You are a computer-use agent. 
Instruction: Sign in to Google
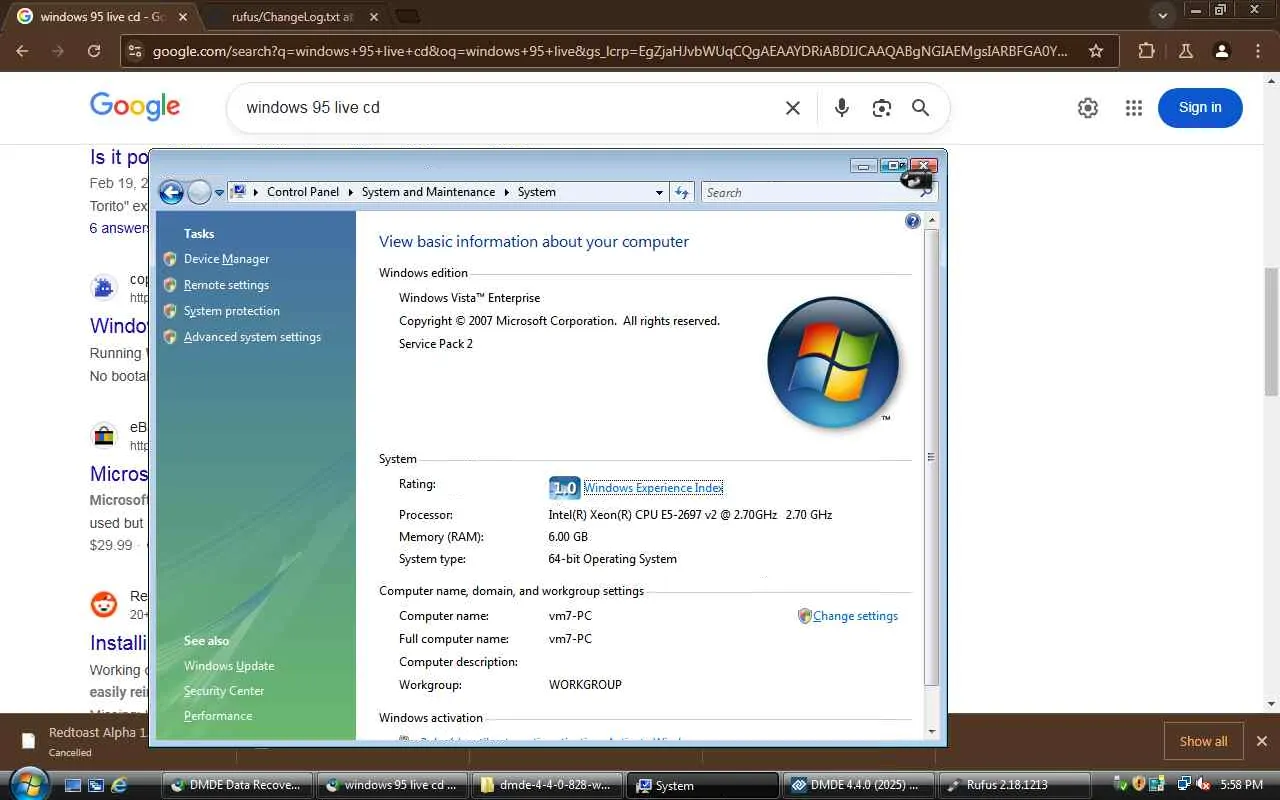[1200, 108]
